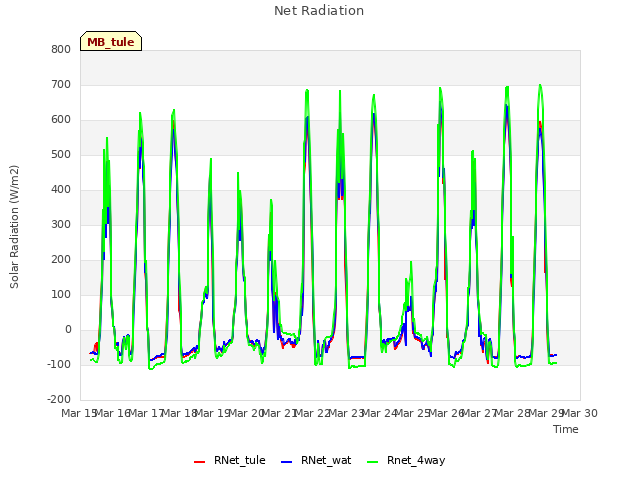Click the 800 y-axis tick label
The image size is (640, 480).
coord(61,49)
